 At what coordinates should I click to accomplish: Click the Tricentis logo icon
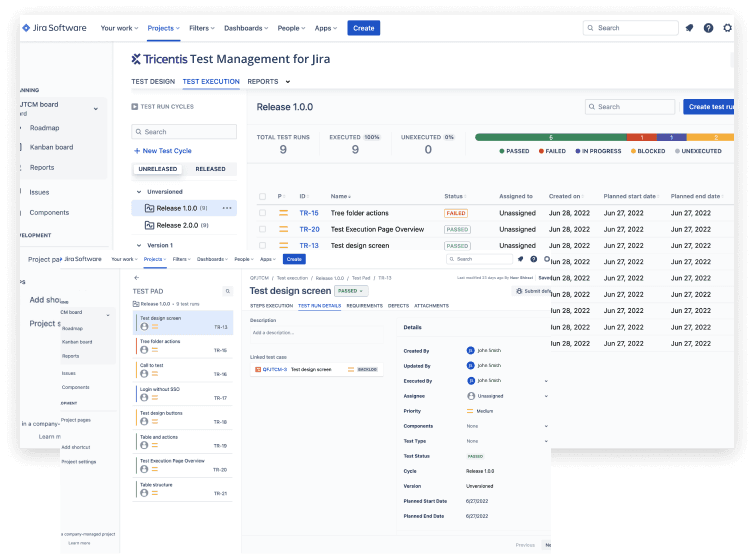click(136, 59)
